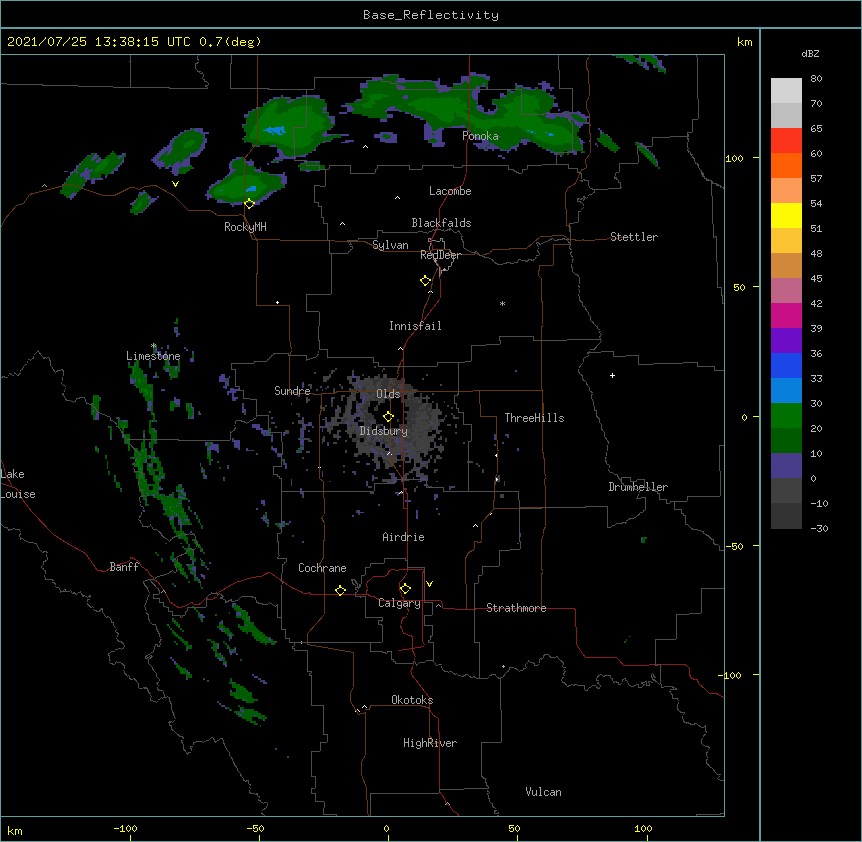Click the HighRiver city label
The height and width of the screenshot is (842, 862).
430,743
